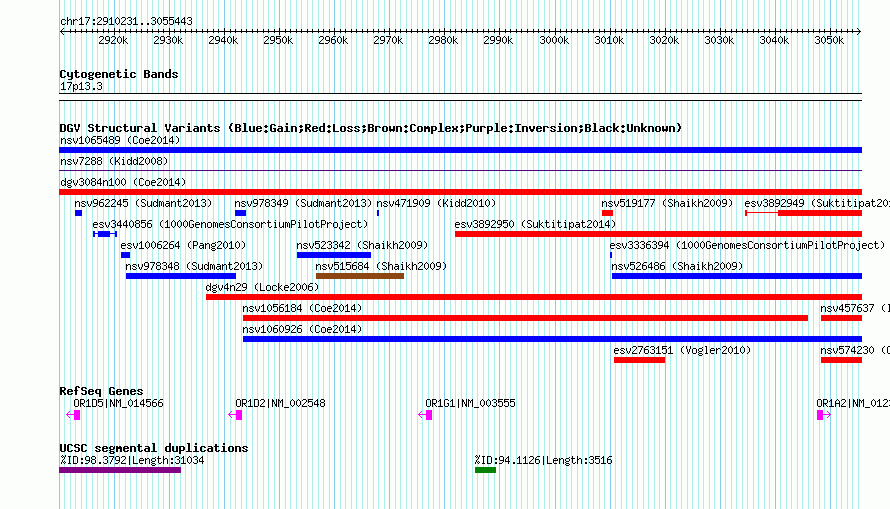Click the nsv515684 brown complex variant bar

tap(360, 276)
